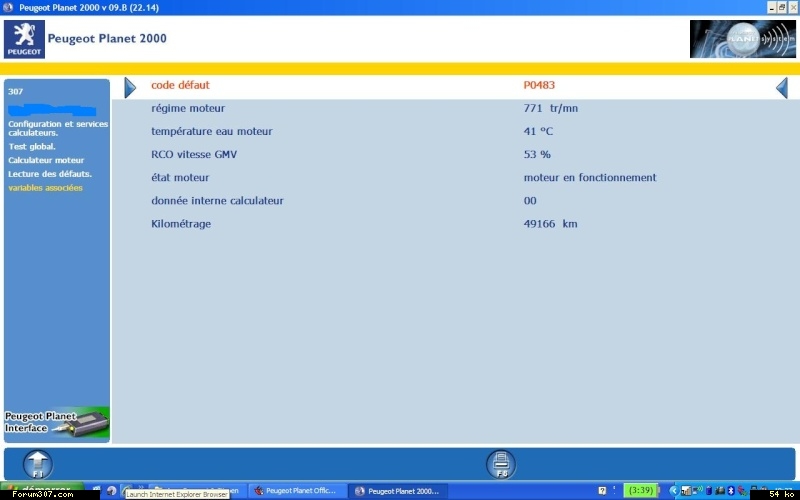Screen dimensions: 800x500
Task: Select Calculateur moteur in navigation panel
Action: point(46,160)
